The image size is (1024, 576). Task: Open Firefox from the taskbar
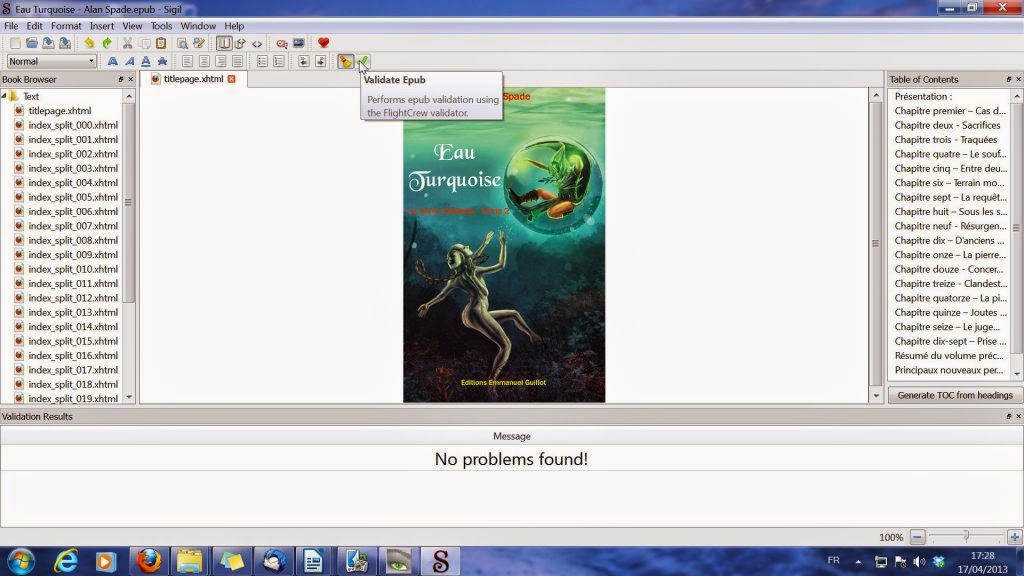(148, 561)
